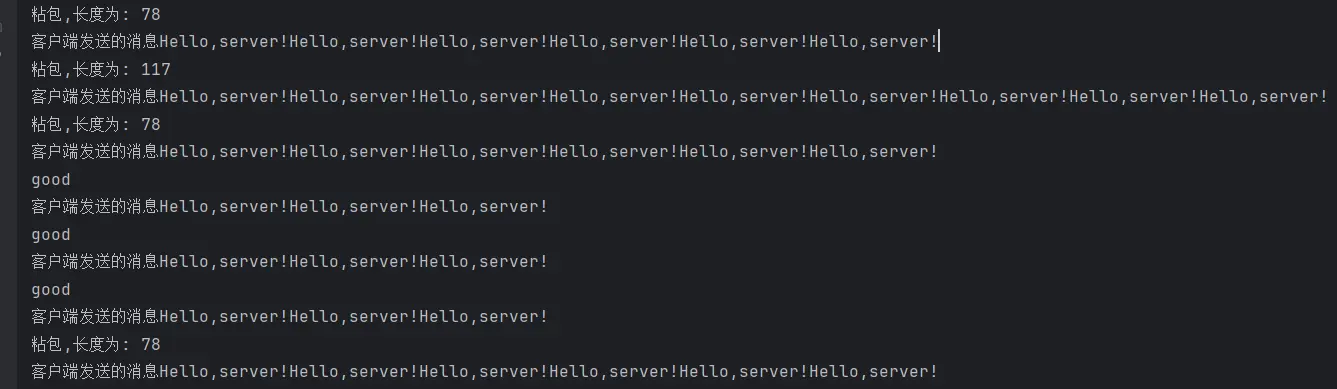This screenshot has height=389, width=1337.
Task: Click the '粘包,长度为: 117' output line
Action: point(101,70)
